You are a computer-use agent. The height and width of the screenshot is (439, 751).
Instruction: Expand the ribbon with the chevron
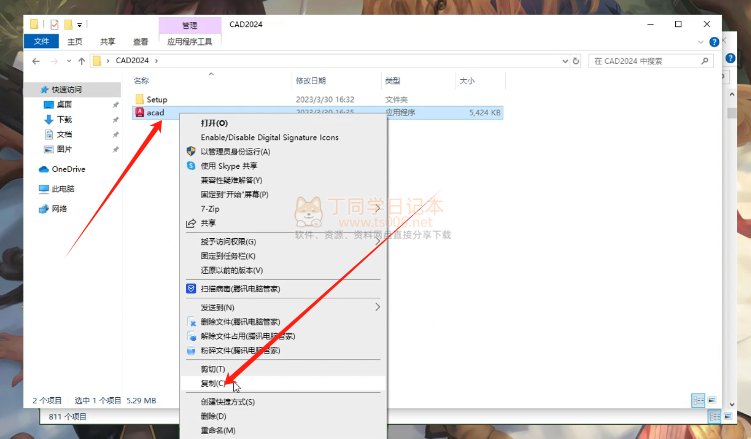point(701,42)
